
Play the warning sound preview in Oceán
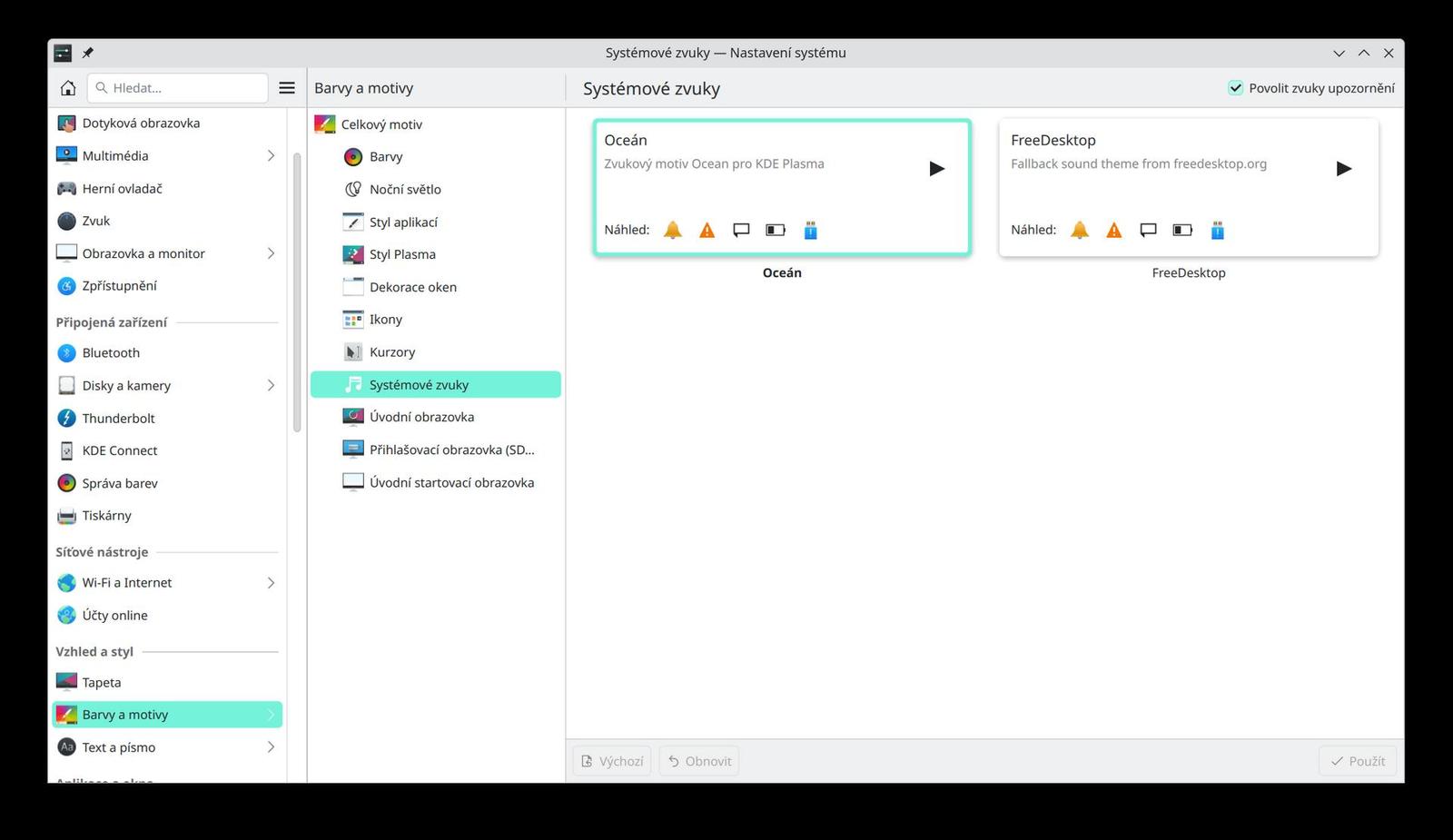(x=707, y=230)
